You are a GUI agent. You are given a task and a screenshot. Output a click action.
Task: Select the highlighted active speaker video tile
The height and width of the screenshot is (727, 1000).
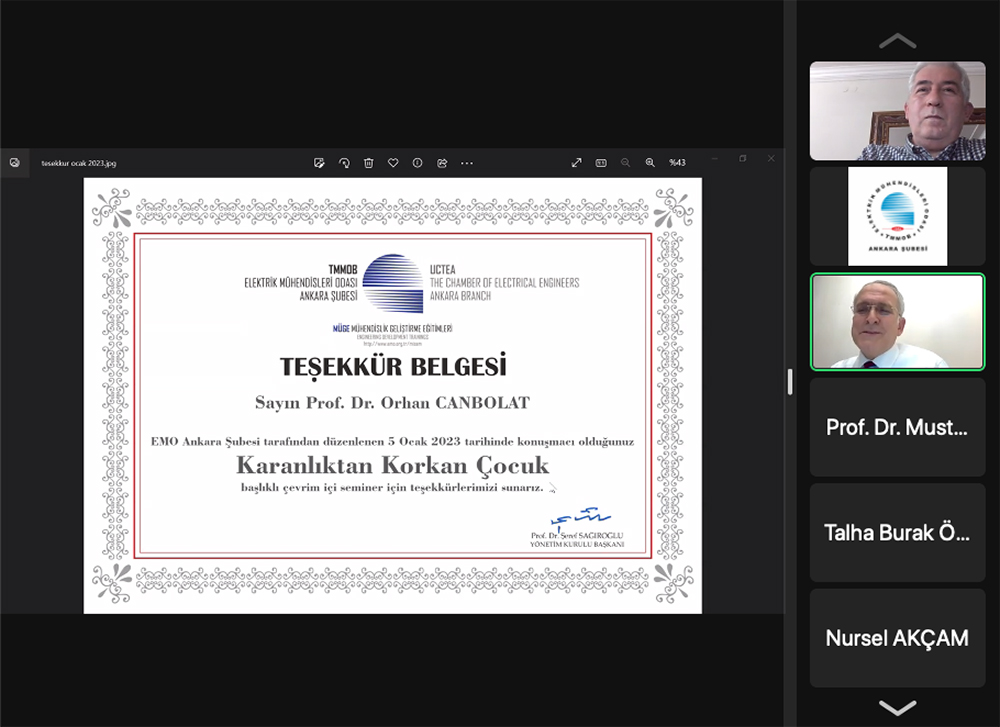897,322
